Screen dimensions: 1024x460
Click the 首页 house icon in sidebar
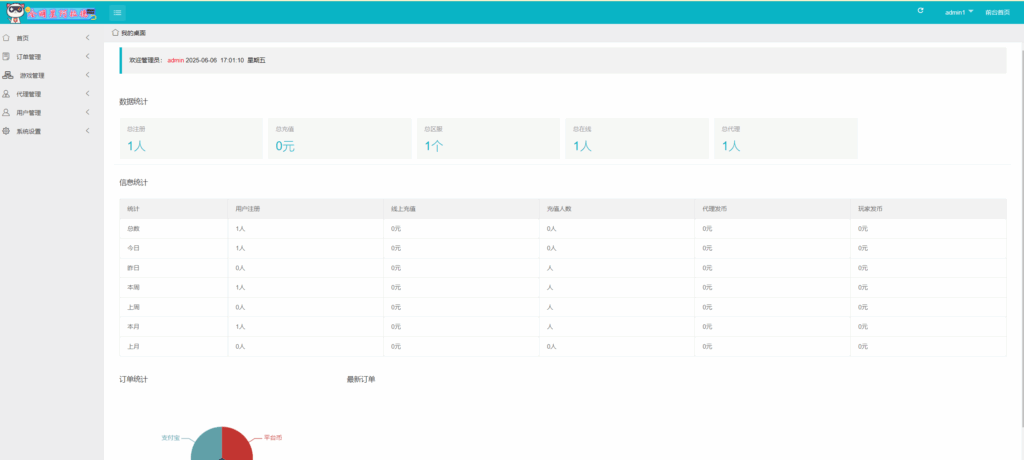pos(7,38)
